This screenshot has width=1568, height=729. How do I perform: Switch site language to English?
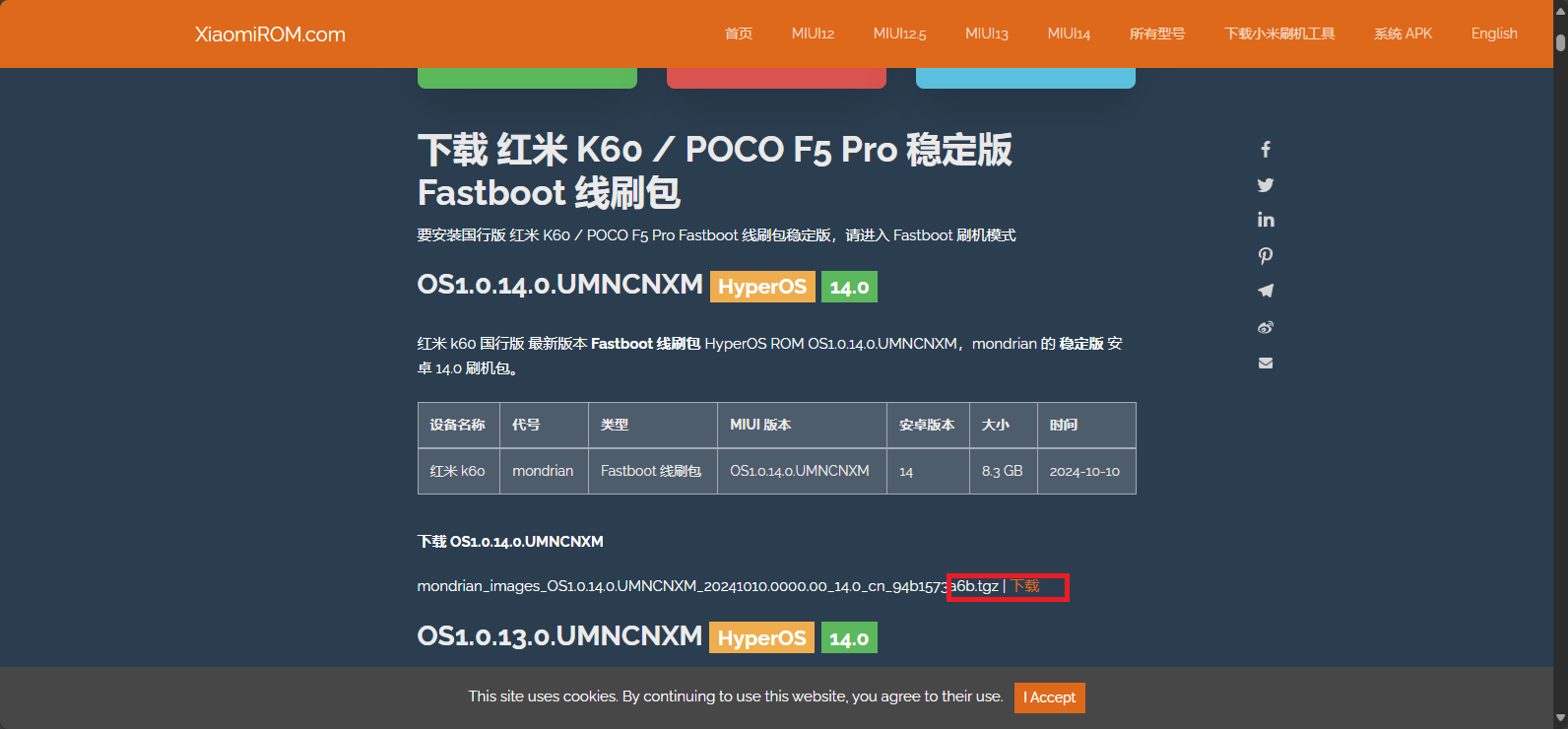pos(1493,33)
